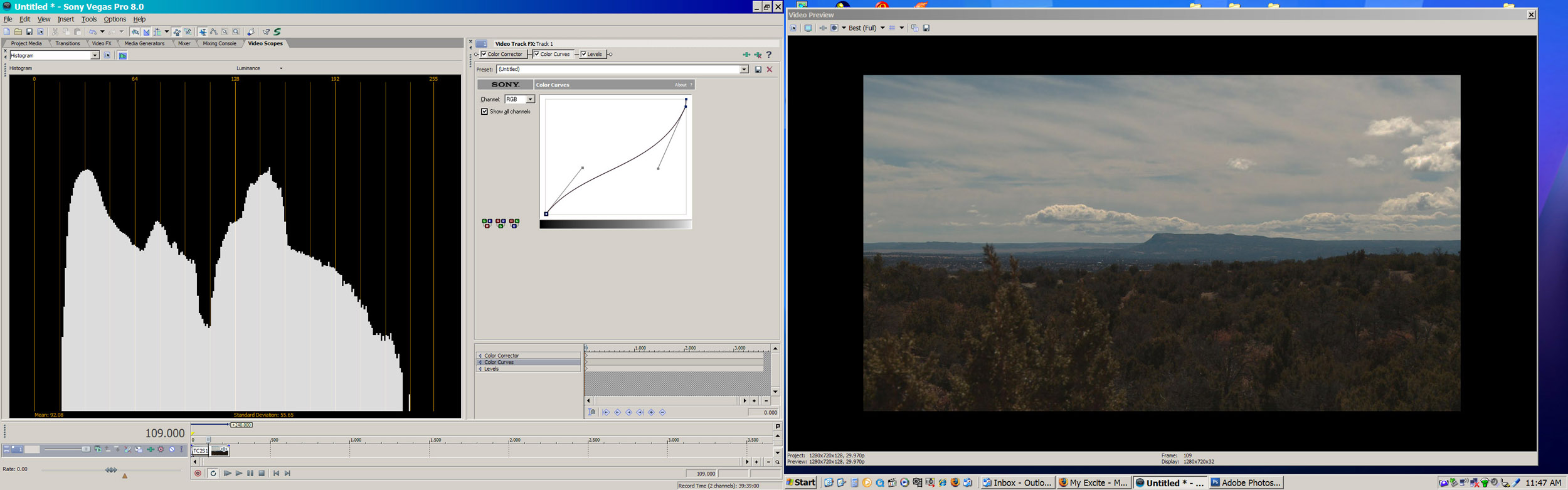Image resolution: width=1568 pixels, height=490 pixels.
Task: Open the Preset (Untitled) dropdown
Action: click(x=744, y=69)
